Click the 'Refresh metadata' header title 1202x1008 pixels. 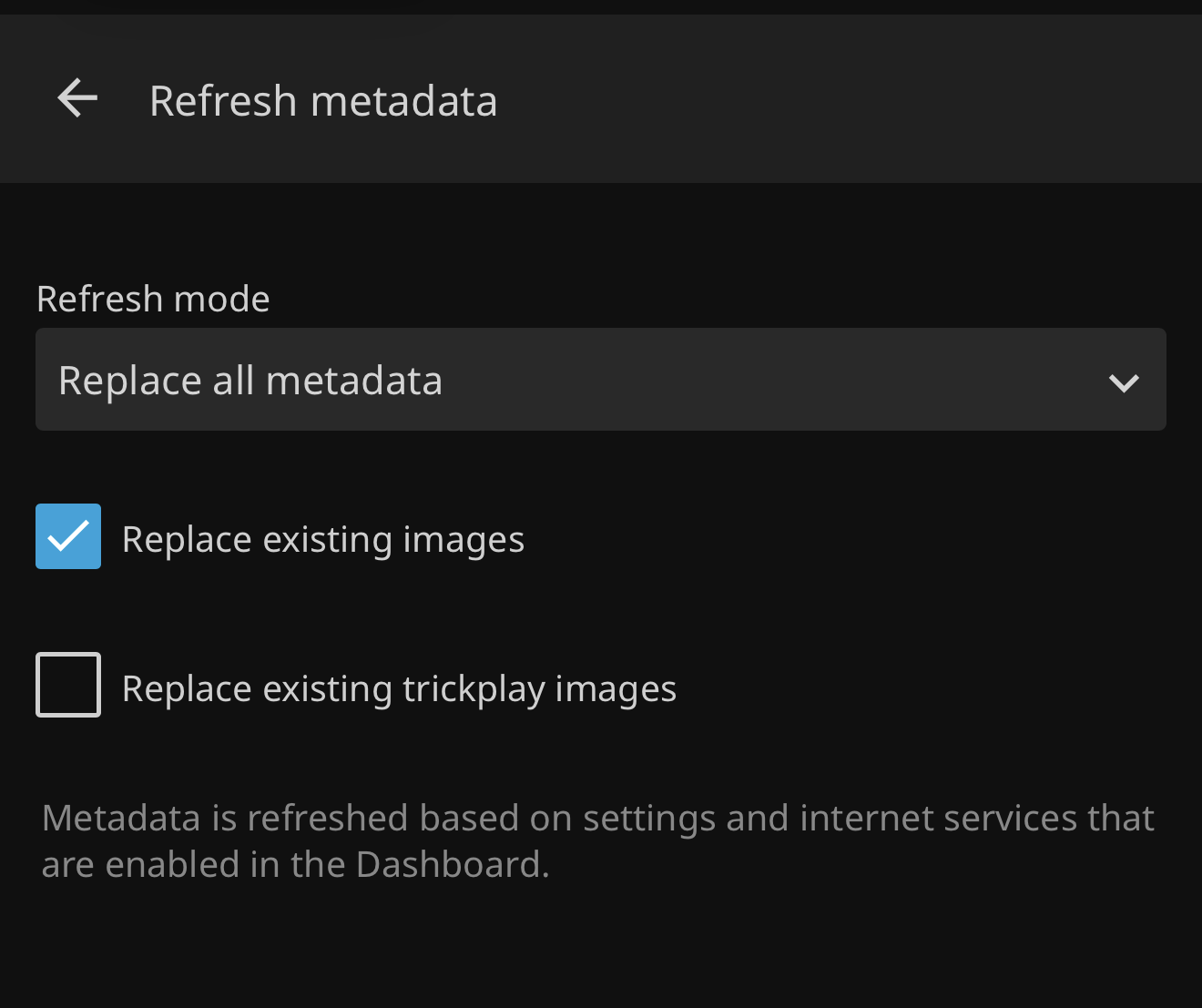tap(323, 101)
